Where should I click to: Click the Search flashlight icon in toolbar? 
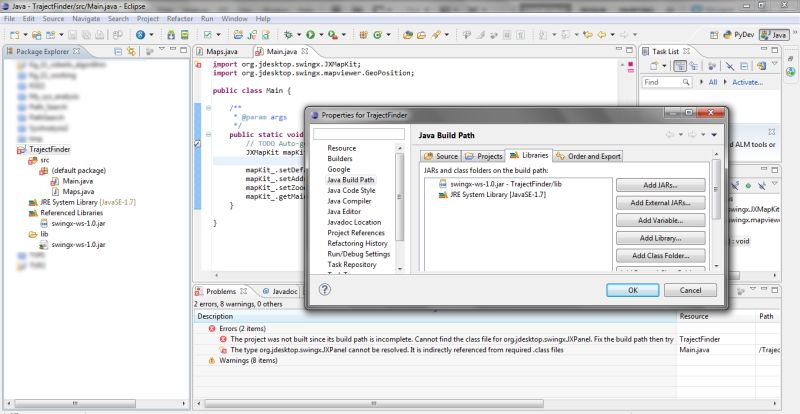[x=436, y=35]
